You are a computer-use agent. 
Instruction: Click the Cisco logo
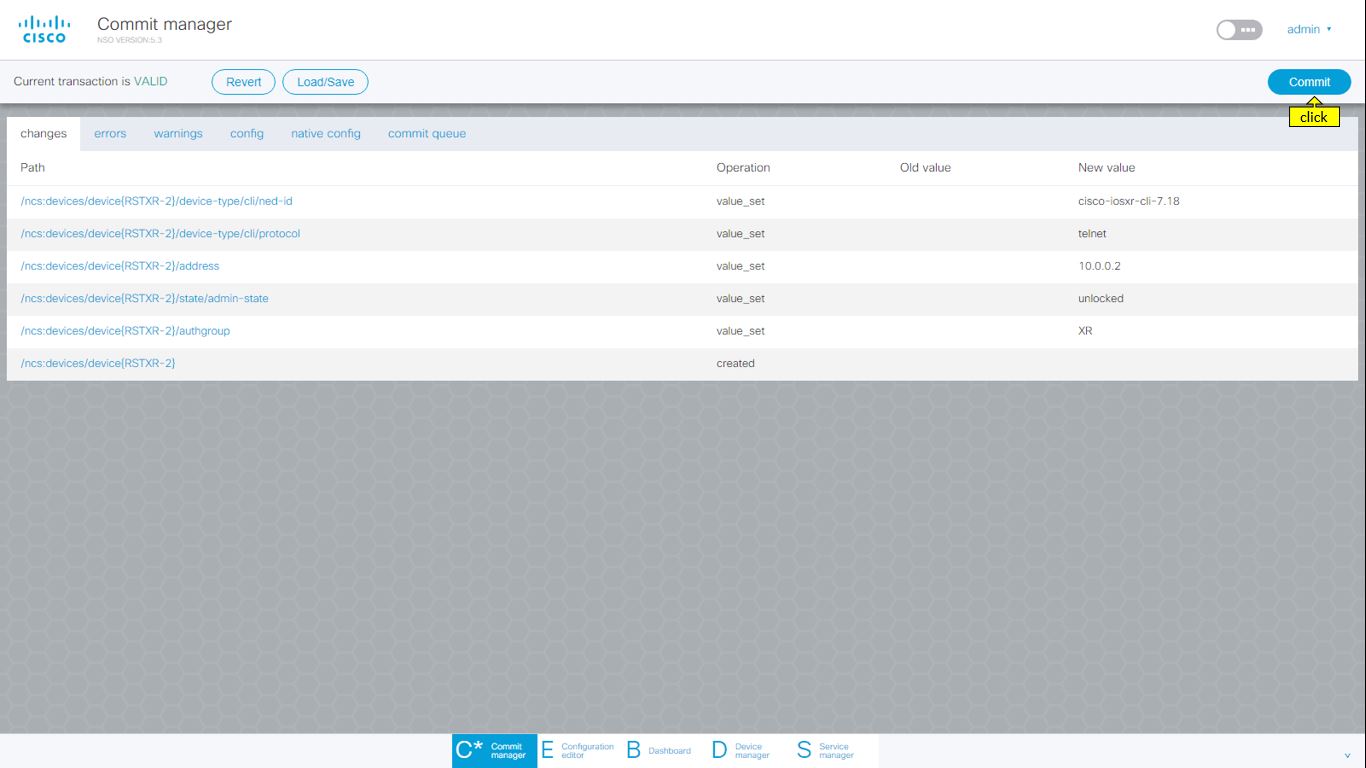coord(44,29)
